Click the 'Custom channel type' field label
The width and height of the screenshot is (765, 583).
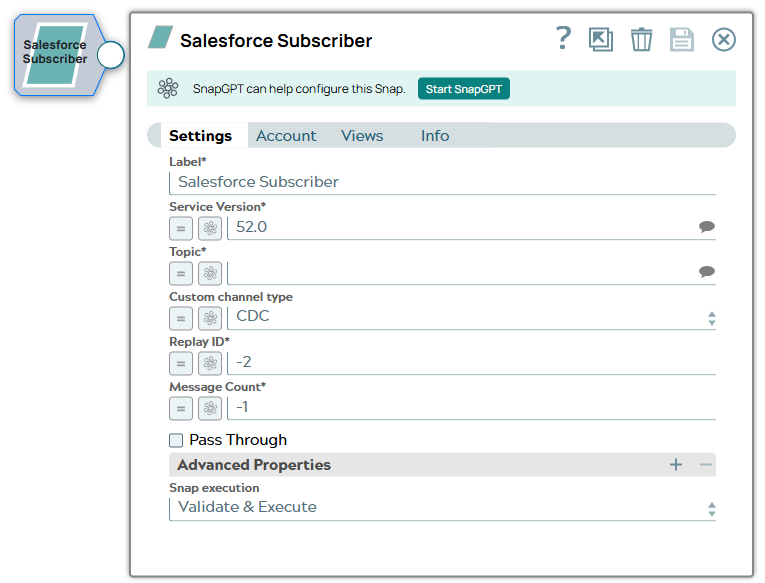point(231,297)
